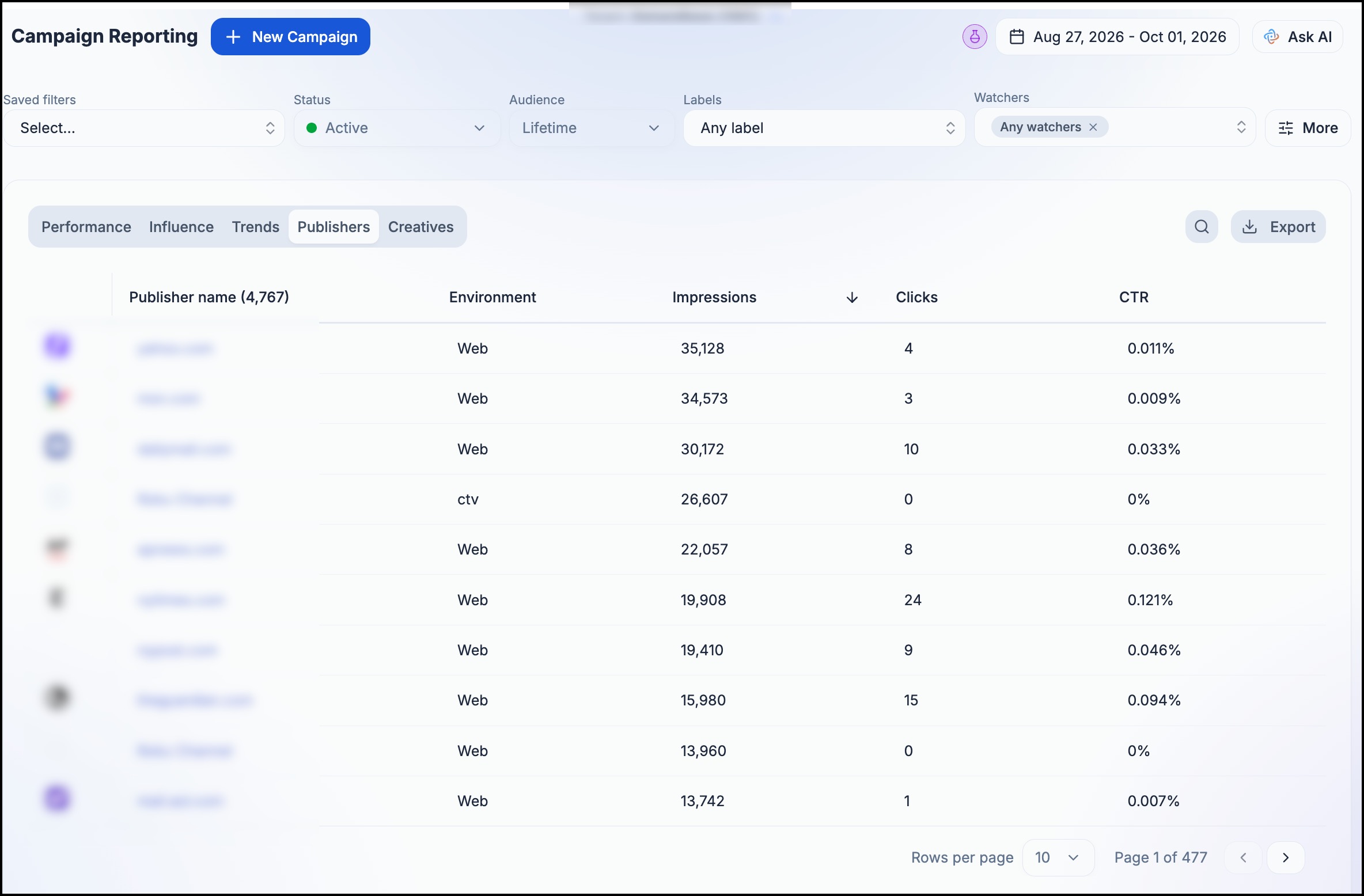This screenshot has height=896, width=1364.
Task: Switch to the Performance tab
Action: point(86,227)
